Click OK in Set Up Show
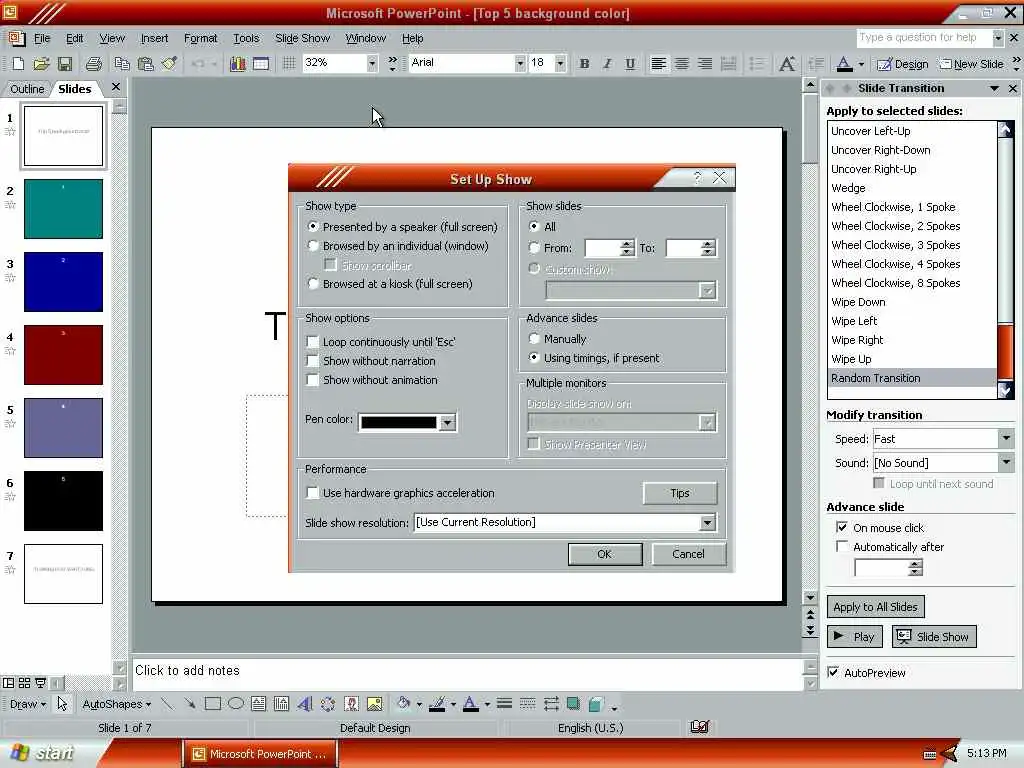The height and width of the screenshot is (768, 1024). point(605,554)
